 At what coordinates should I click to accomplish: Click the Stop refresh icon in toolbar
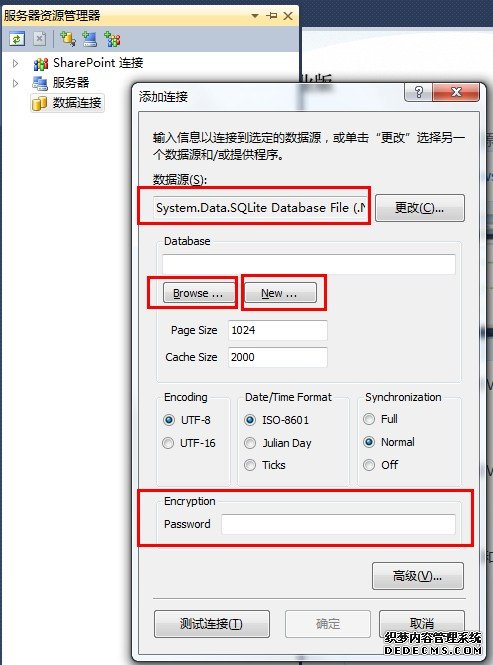[x=39, y=39]
